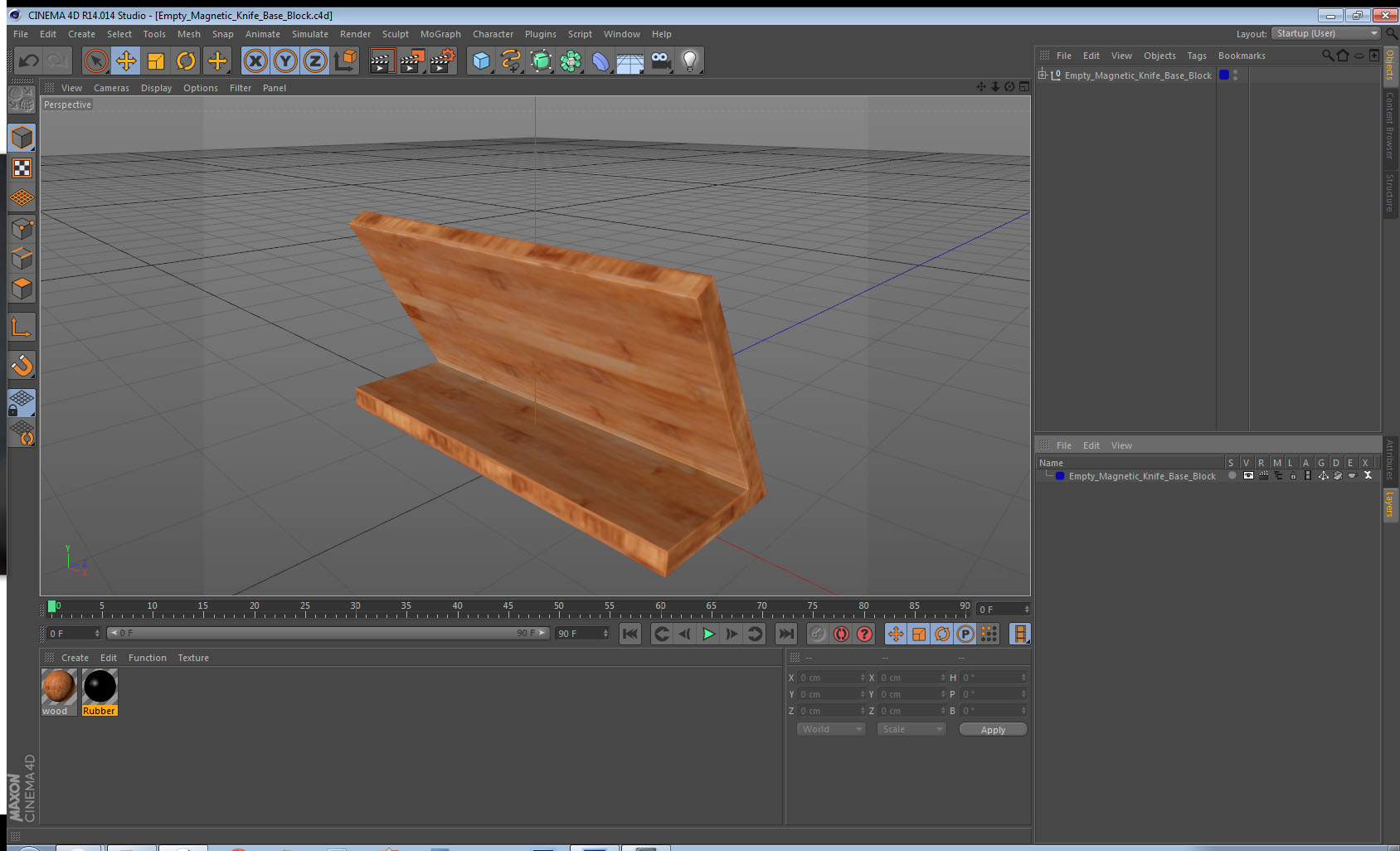Expand Empty_Magnetic_Knife_Base_Block in Object Manager

[x=1043, y=75]
